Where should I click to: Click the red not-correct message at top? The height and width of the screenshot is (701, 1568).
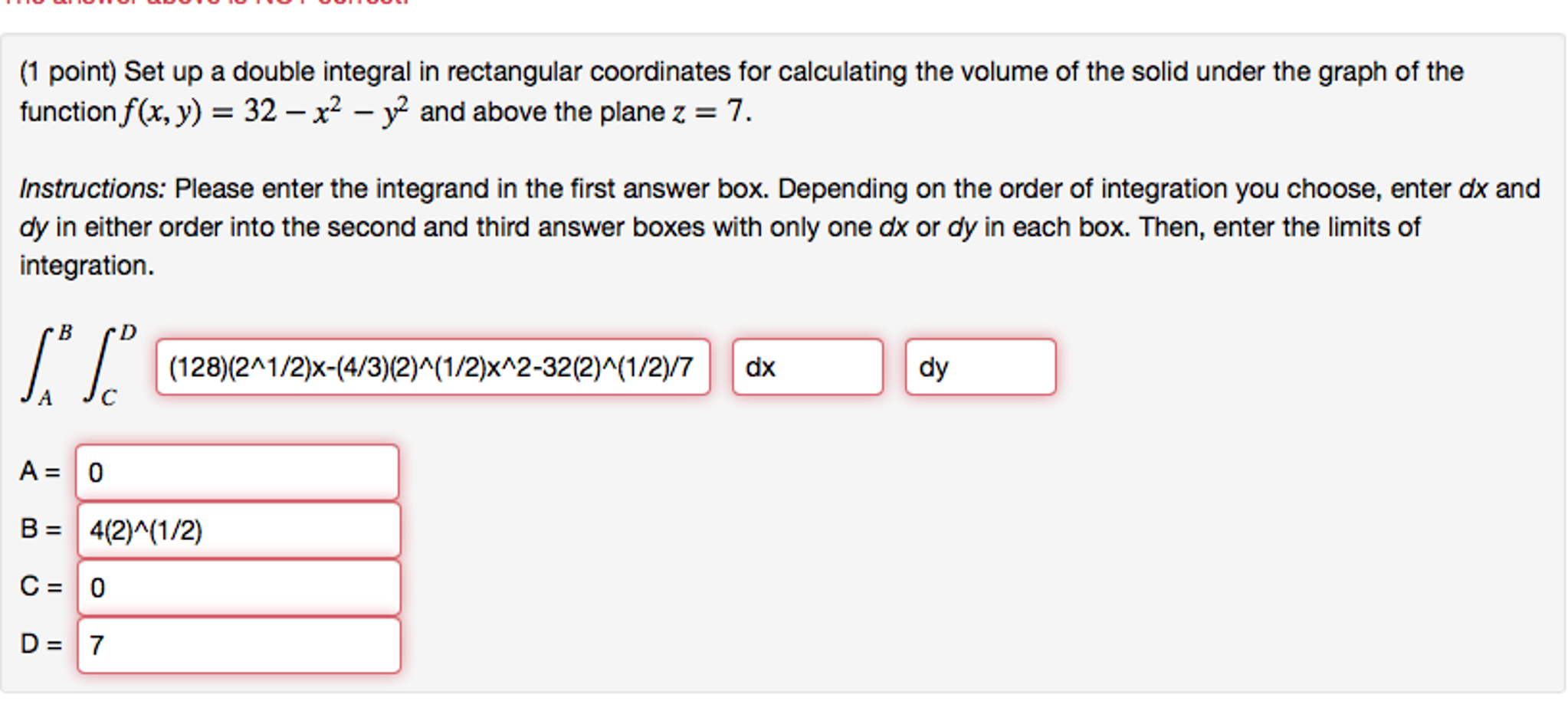tap(205, 2)
